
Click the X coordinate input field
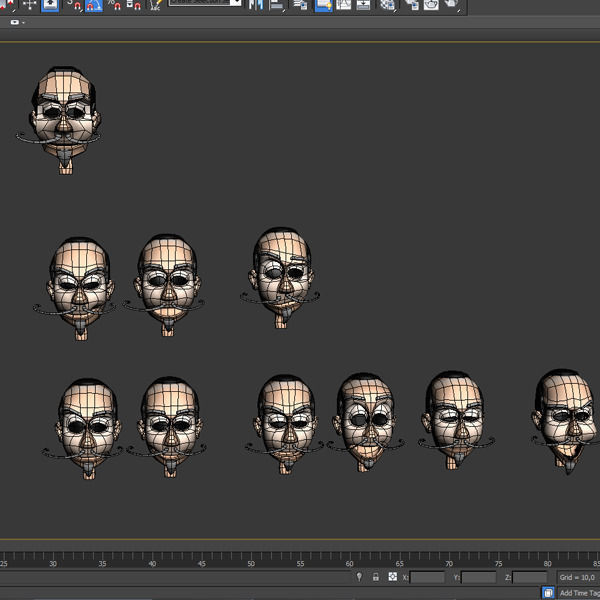(x=427, y=577)
